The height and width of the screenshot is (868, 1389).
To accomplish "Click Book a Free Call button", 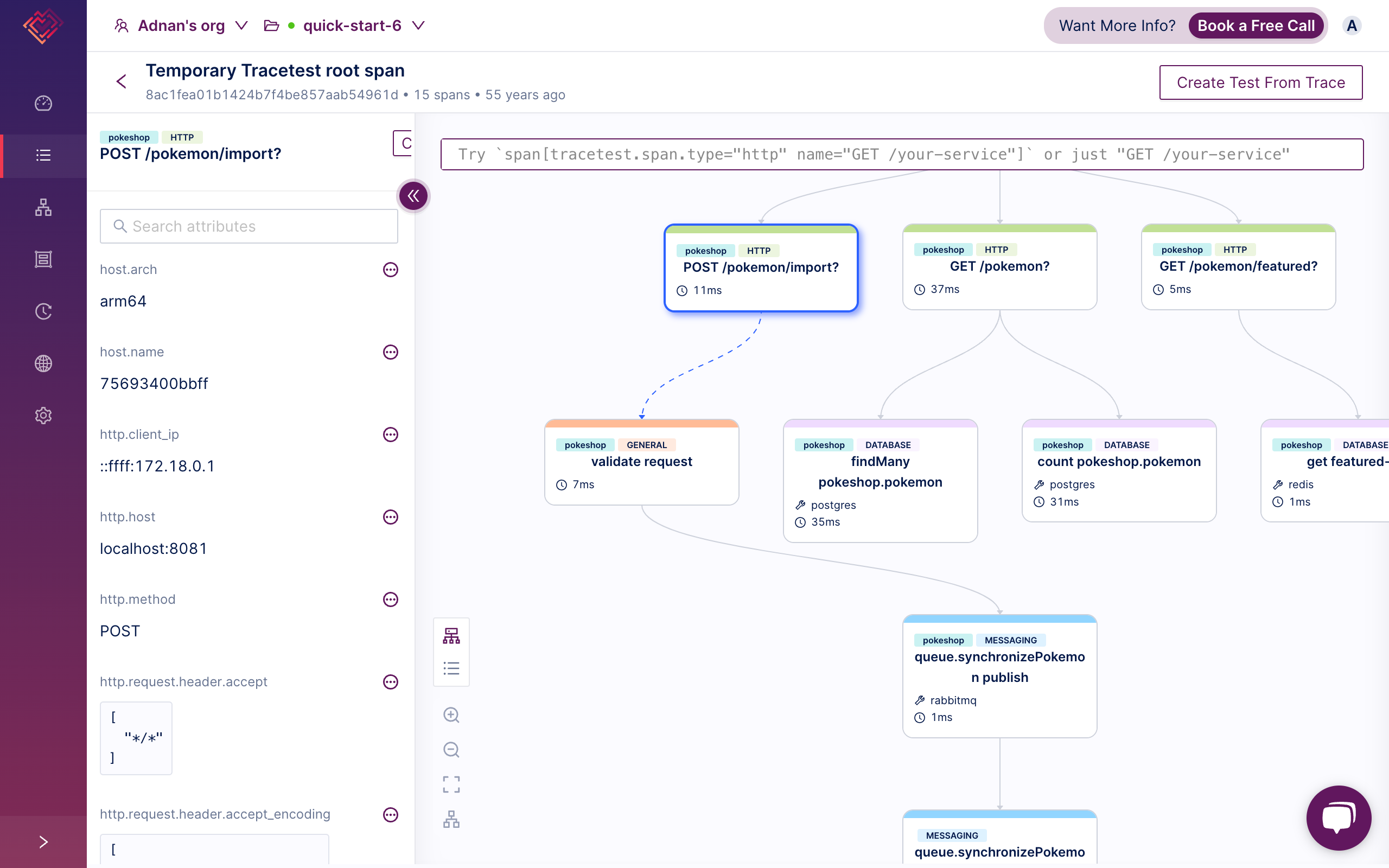I will coord(1256,26).
